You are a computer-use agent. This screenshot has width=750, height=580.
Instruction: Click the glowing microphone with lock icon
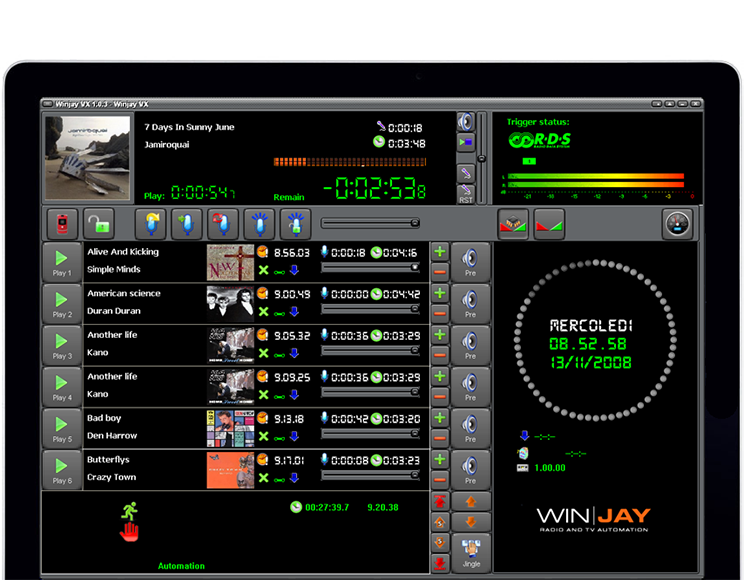296,223
